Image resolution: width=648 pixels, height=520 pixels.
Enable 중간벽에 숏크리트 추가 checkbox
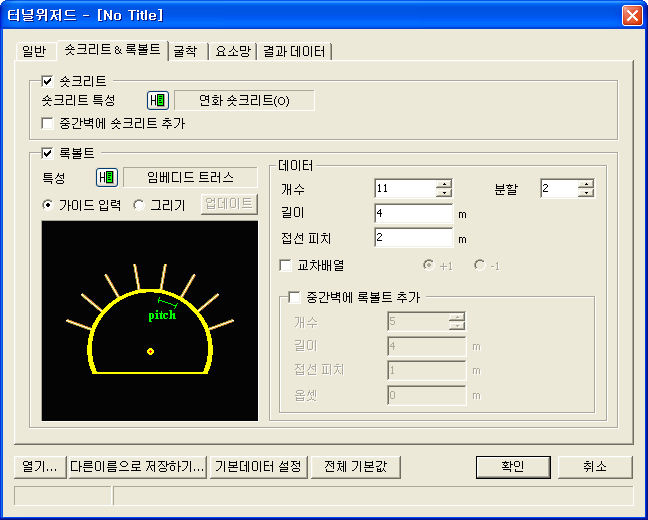click(47, 123)
